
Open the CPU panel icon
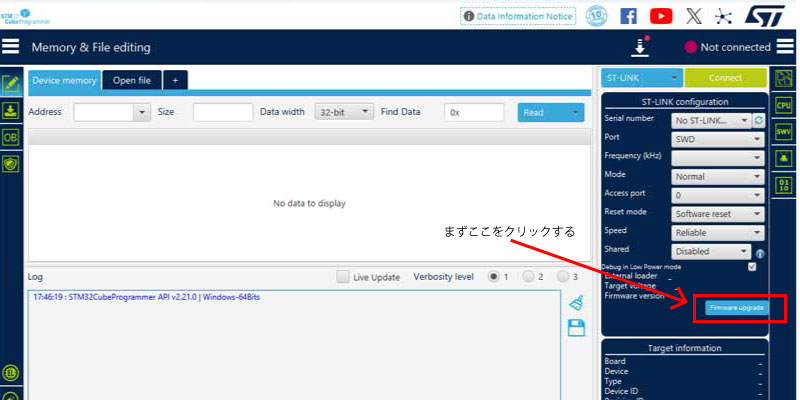tap(783, 106)
